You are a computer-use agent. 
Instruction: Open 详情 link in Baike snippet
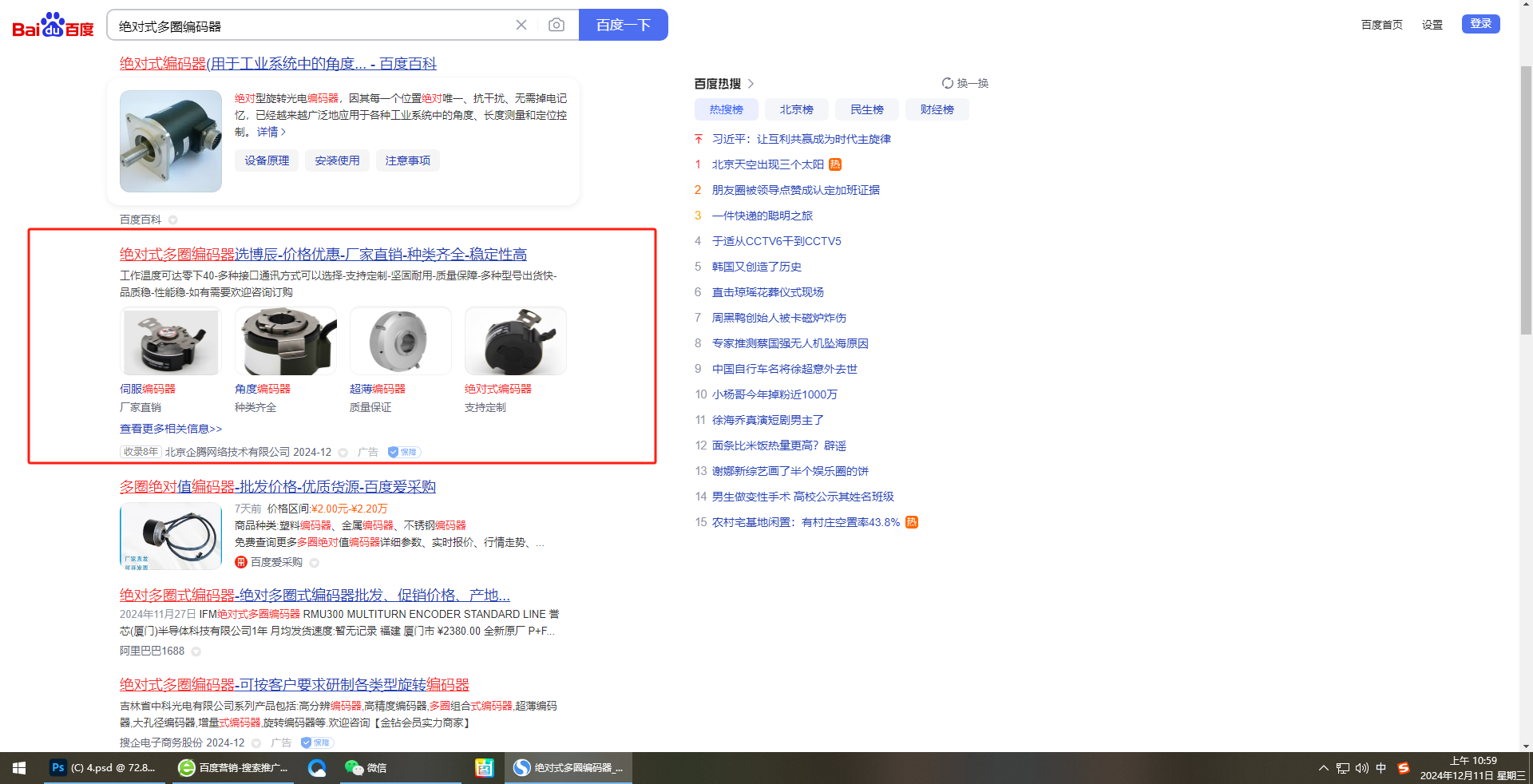271,133
